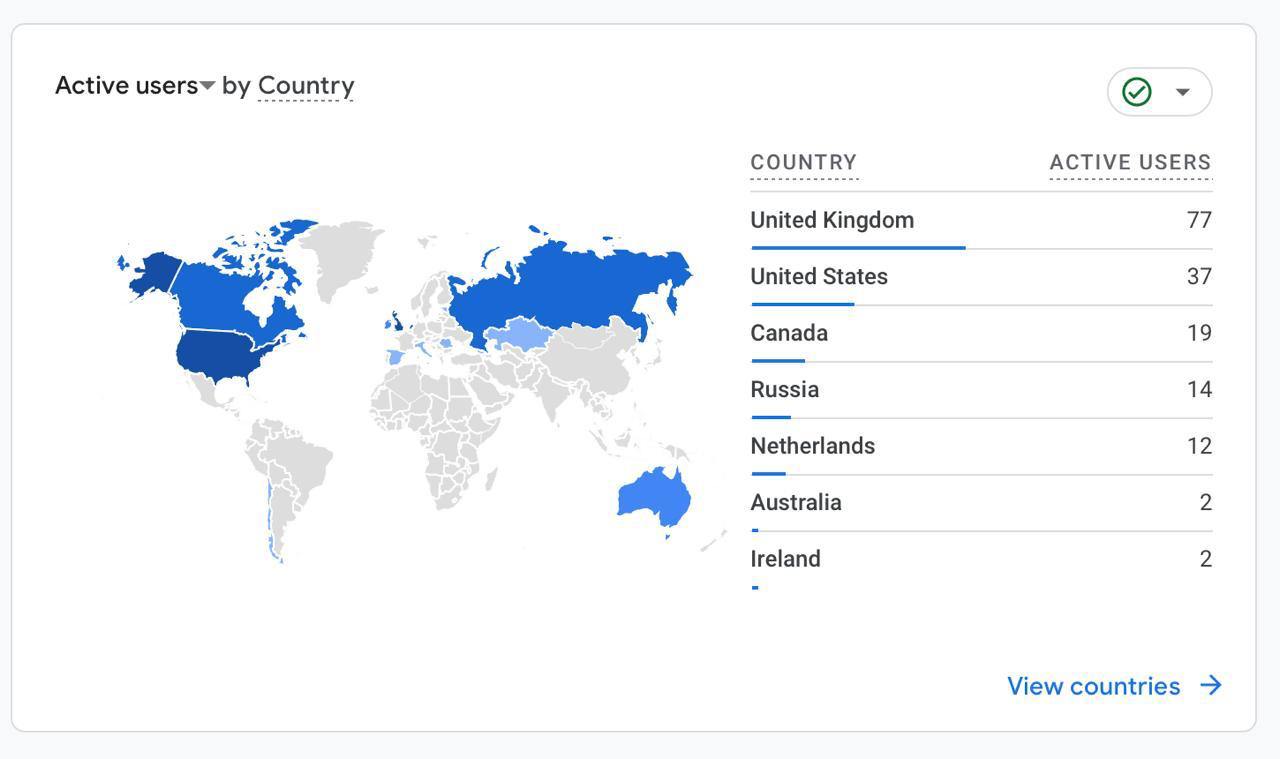Click the United Kingdom's blue progress bar
The image size is (1280, 759).
(858, 247)
